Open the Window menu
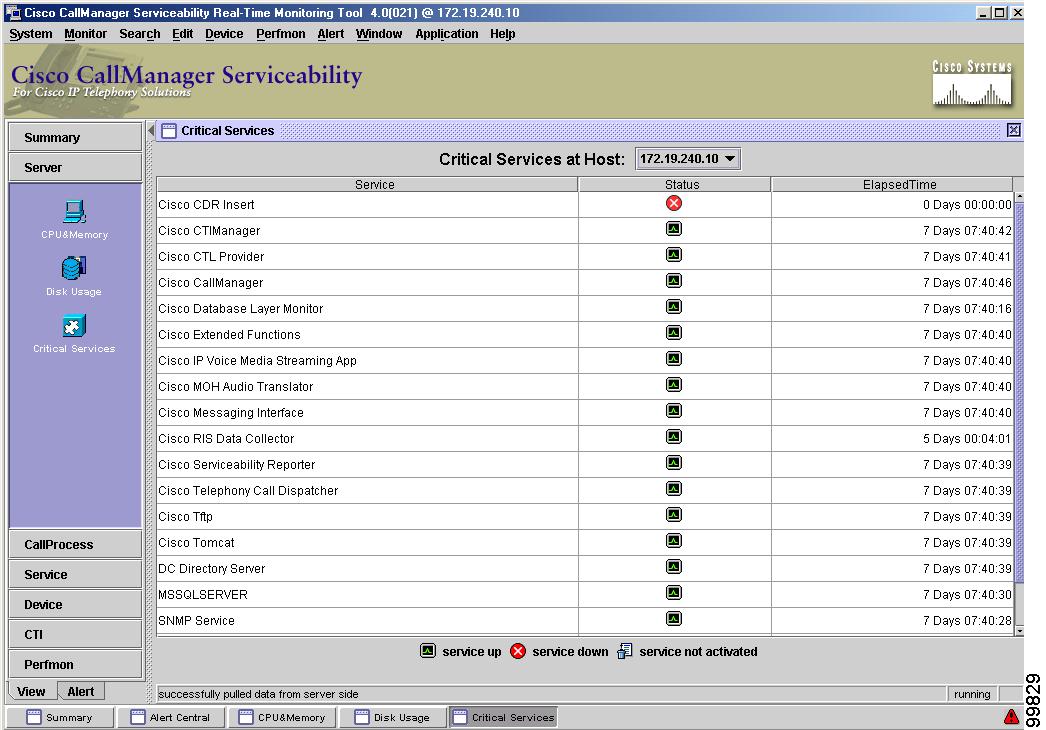 pos(379,33)
